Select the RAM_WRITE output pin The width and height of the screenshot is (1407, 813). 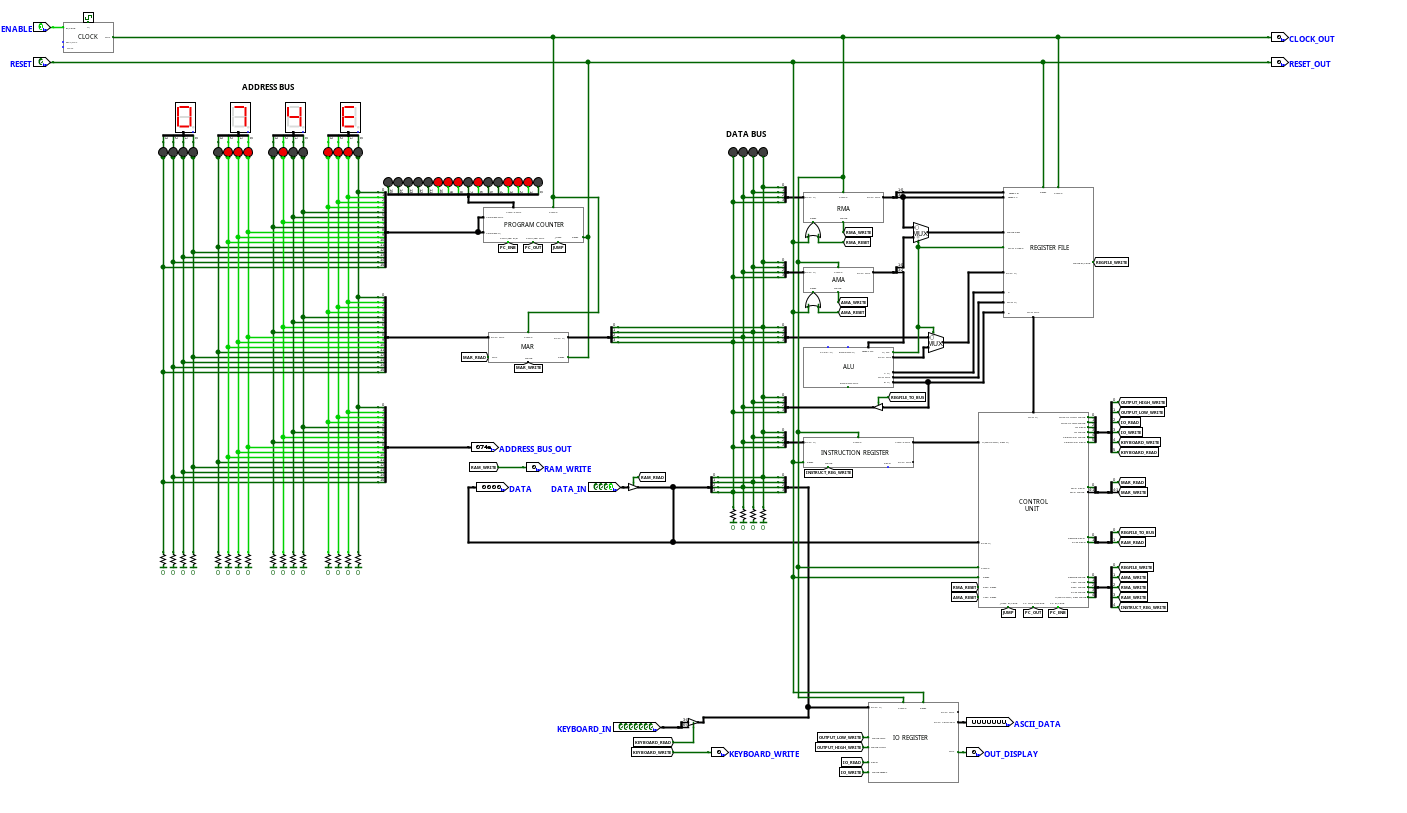click(534, 467)
